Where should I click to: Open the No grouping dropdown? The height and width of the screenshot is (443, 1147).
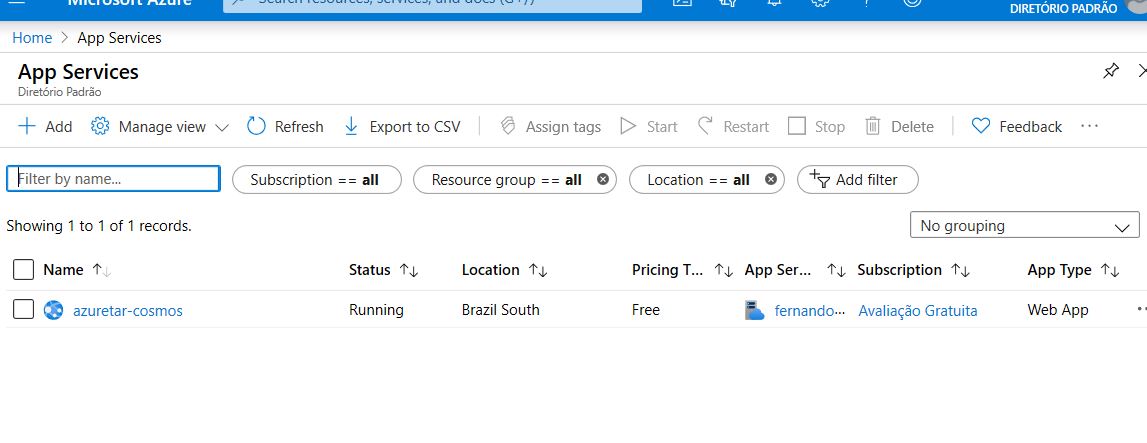click(x=1024, y=225)
